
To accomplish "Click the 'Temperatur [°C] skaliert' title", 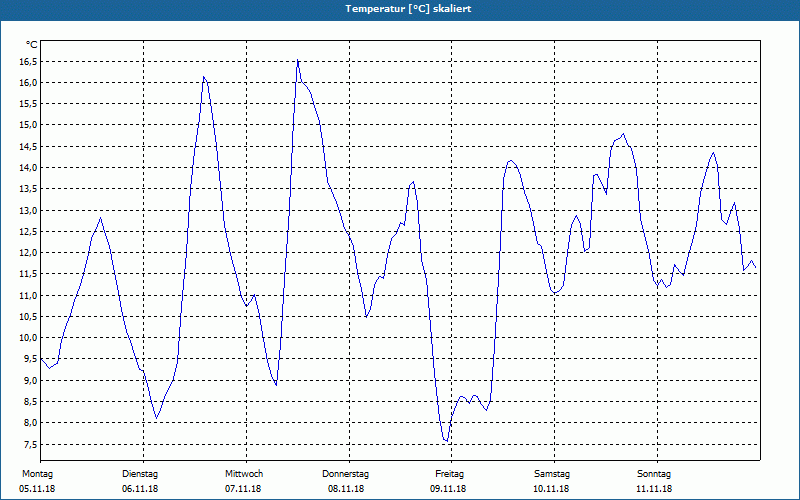I will click(408, 9).
